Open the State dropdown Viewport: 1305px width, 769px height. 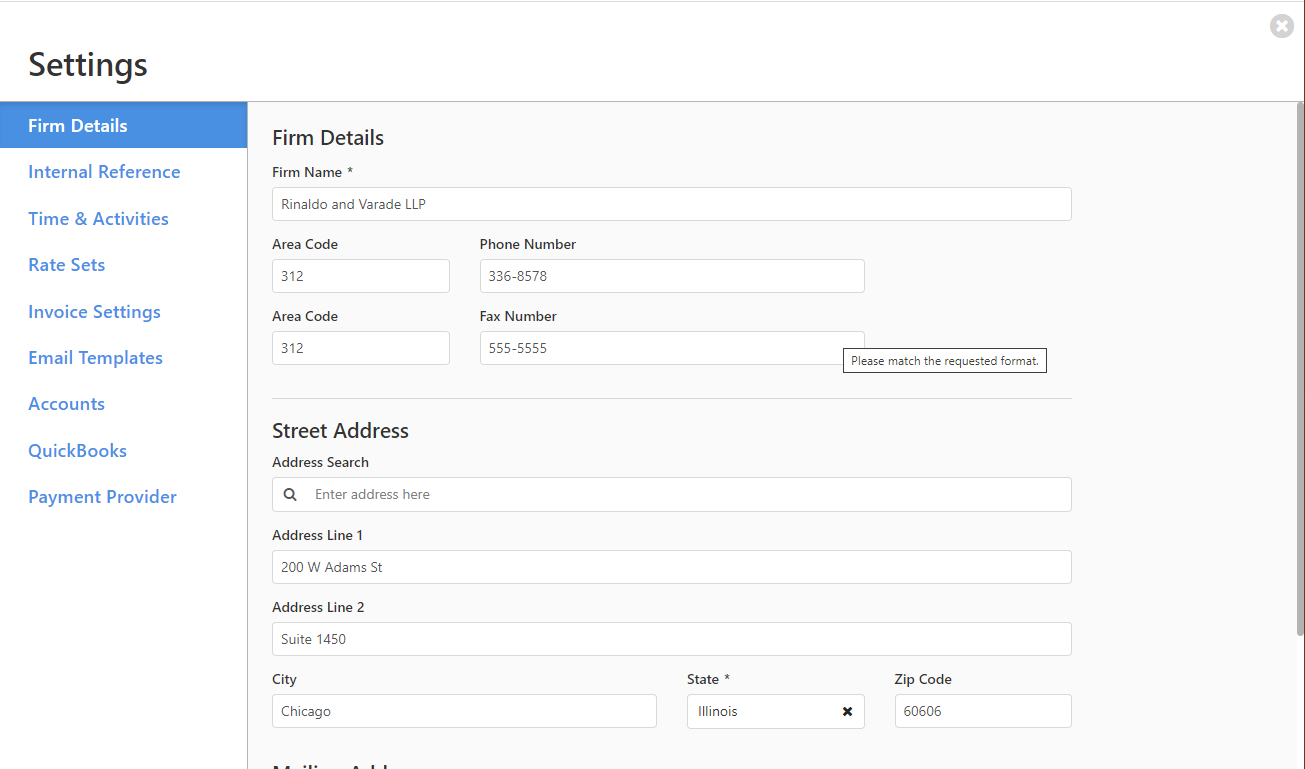[760, 711]
